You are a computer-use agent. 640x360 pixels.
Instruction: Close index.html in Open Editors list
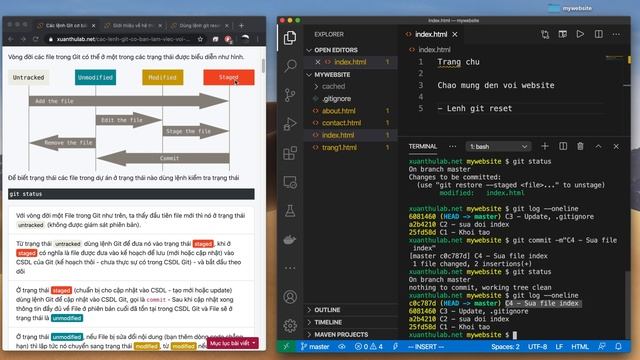318,62
